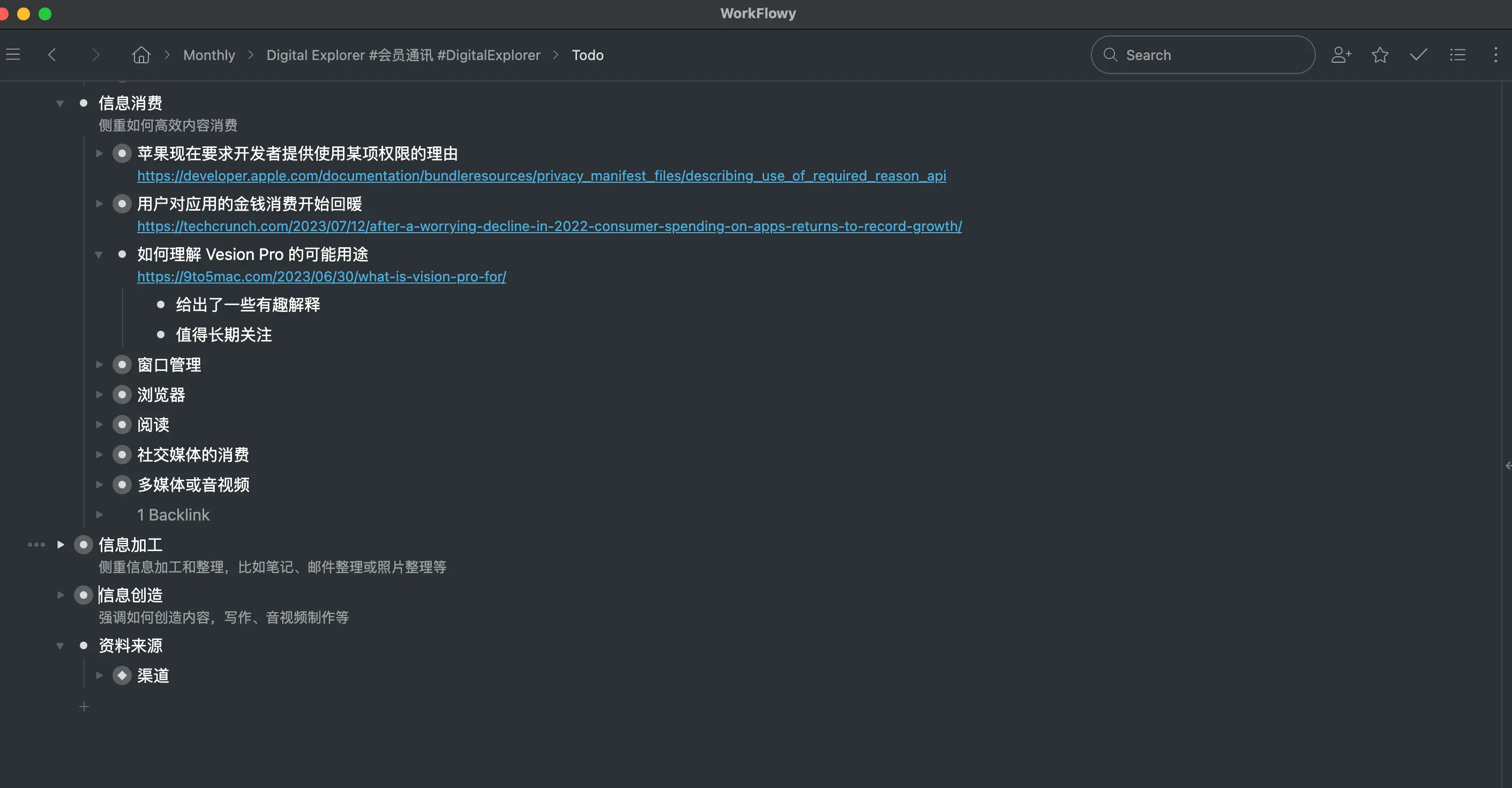Open developer.apple.com documentation link
Image resolution: width=1512 pixels, height=788 pixels.
tap(541, 176)
